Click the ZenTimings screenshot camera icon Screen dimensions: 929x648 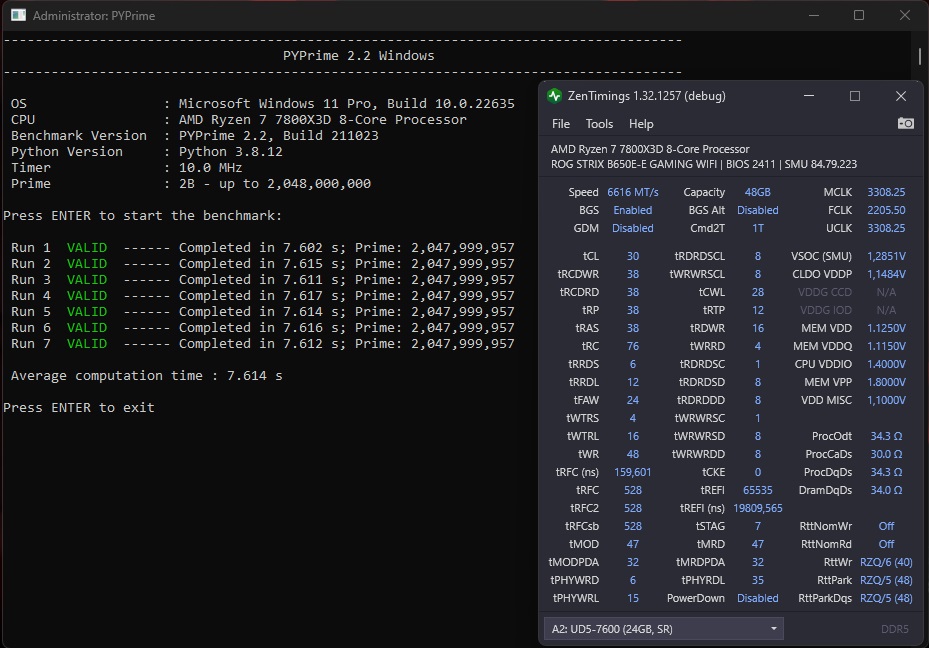[x=905, y=123]
